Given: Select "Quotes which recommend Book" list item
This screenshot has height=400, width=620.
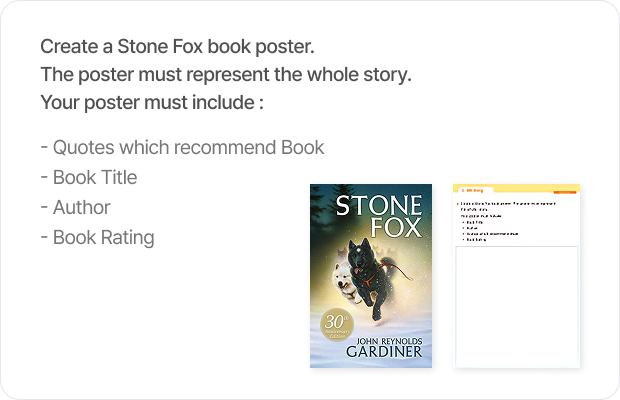Looking at the screenshot, I should [183, 148].
